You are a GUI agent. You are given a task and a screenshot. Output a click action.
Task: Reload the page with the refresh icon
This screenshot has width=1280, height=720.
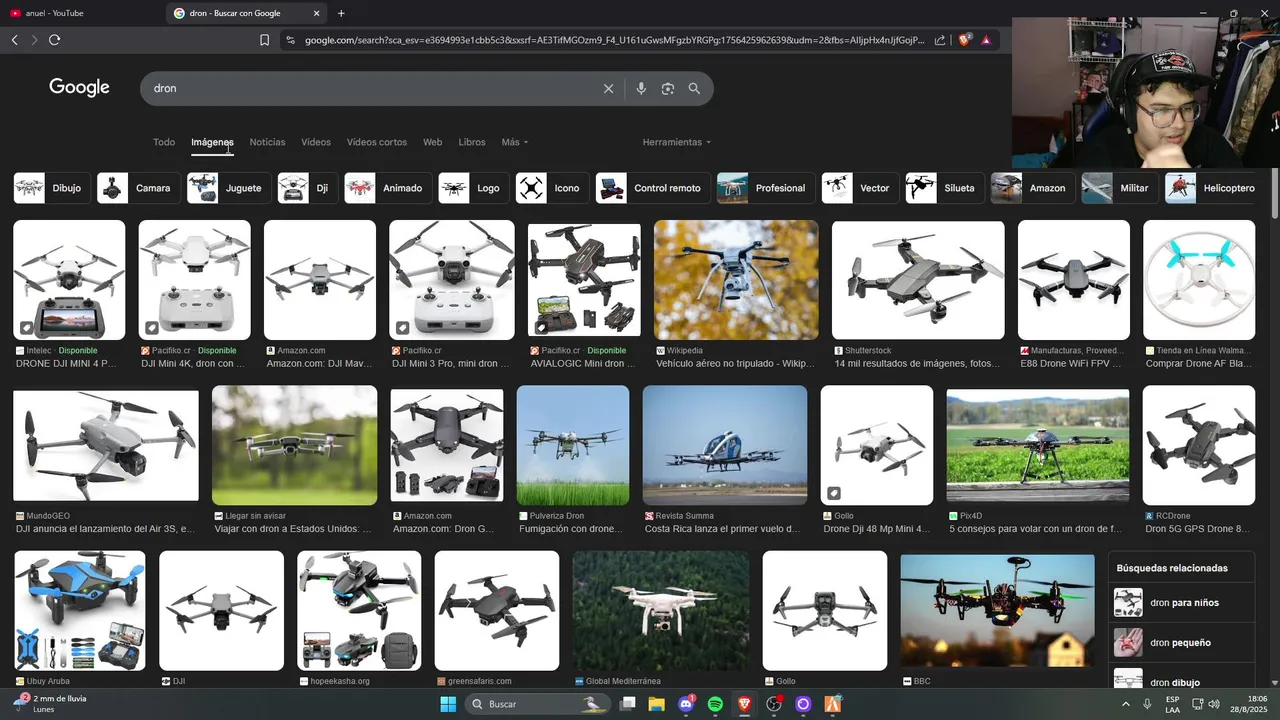click(54, 40)
